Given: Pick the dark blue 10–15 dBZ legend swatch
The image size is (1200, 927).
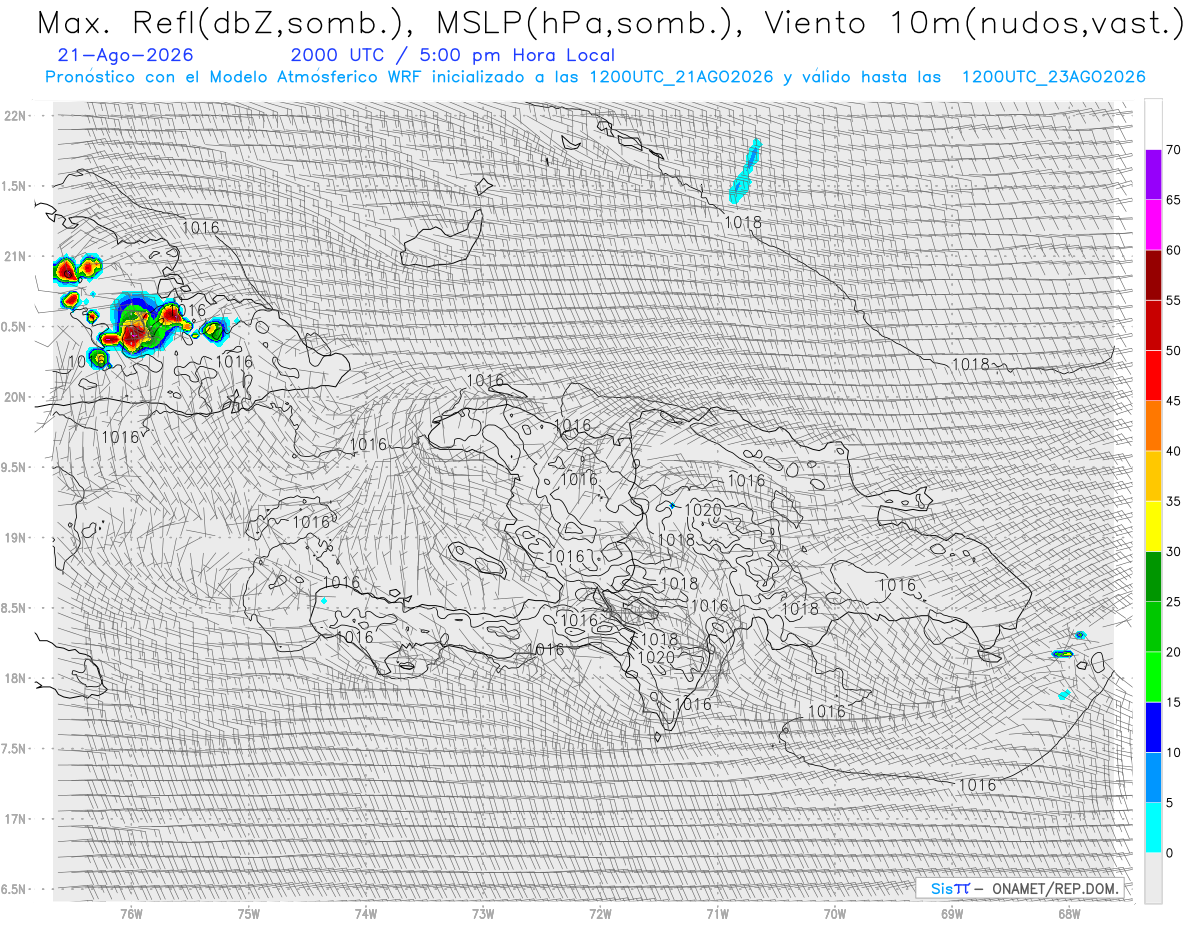Looking at the screenshot, I should 1153,727.
